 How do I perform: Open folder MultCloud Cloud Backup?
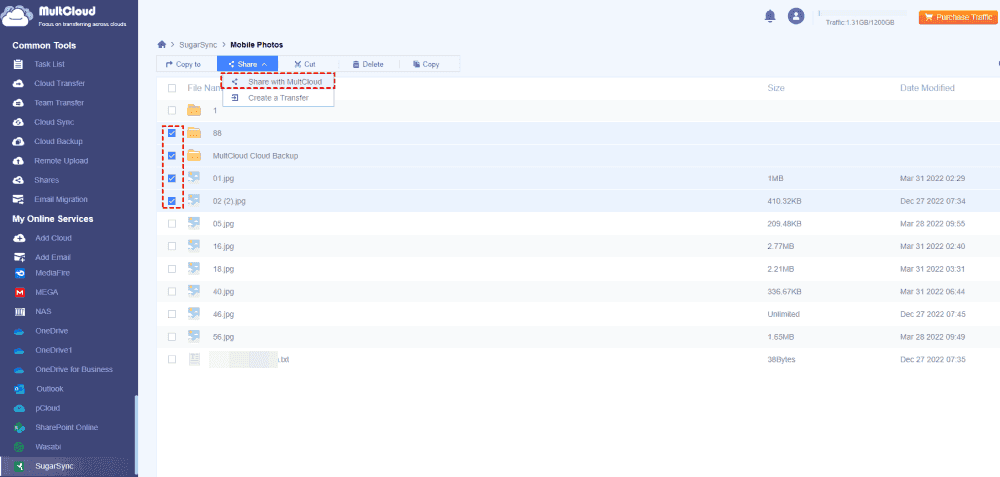click(255, 156)
